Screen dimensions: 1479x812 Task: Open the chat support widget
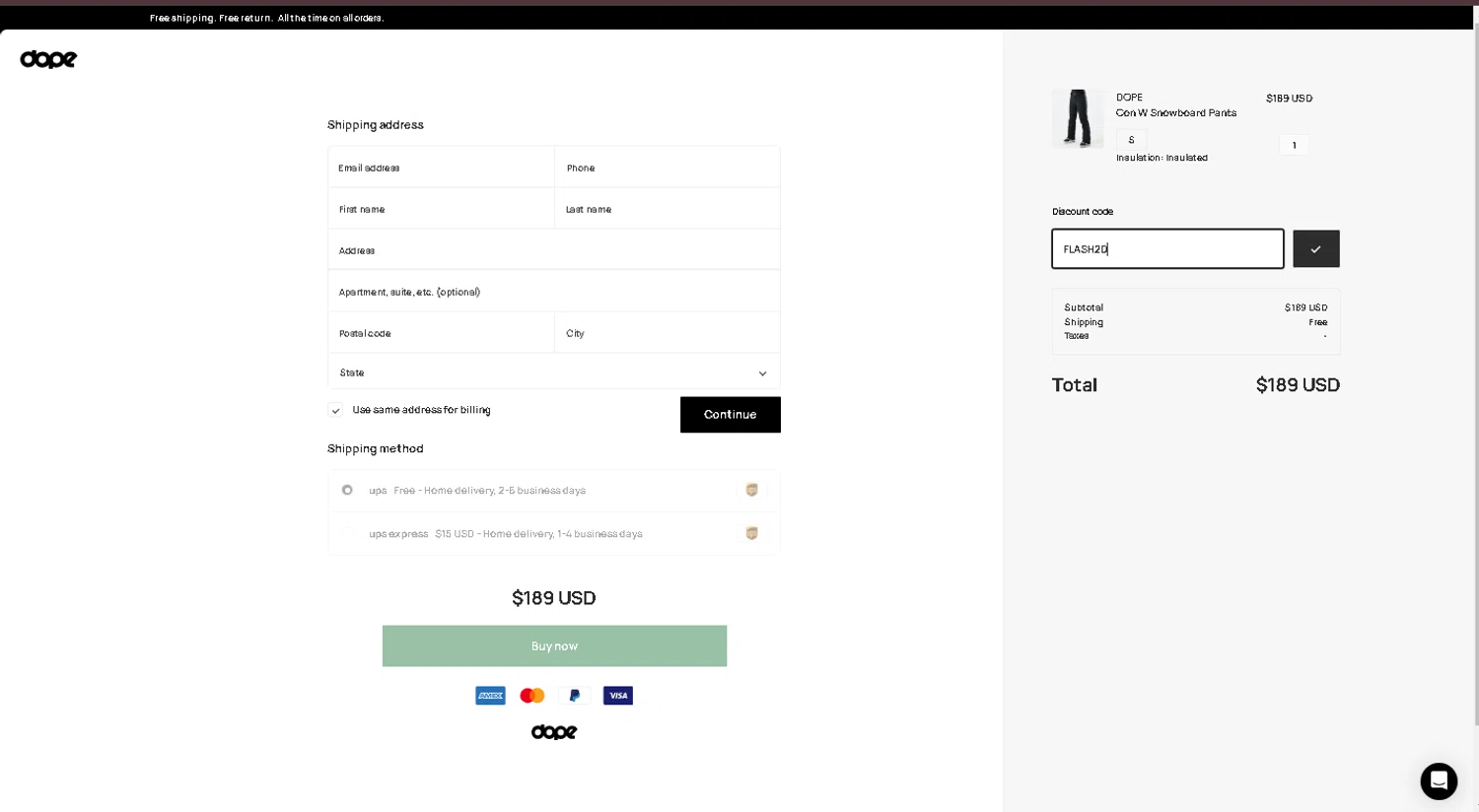[x=1439, y=780]
